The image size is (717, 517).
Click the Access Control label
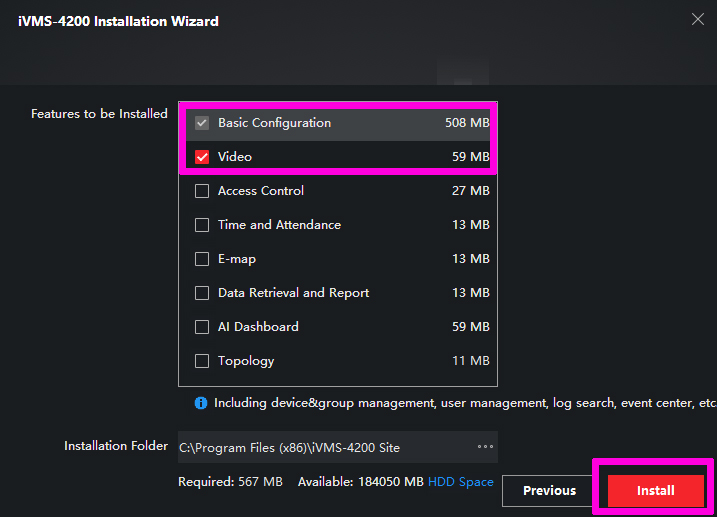[261, 191]
